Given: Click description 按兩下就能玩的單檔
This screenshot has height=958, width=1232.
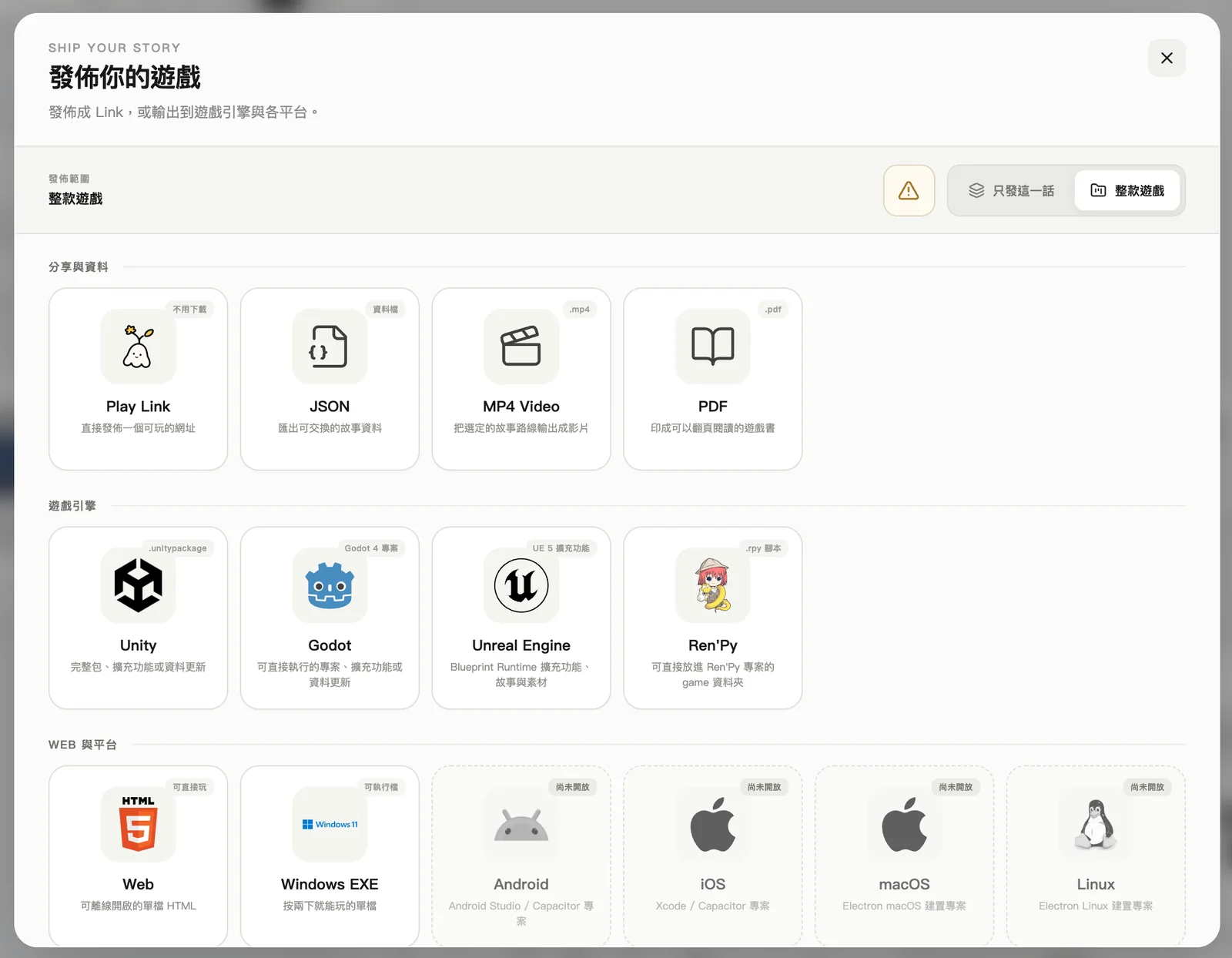Looking at the screenshot, I should 330,906.
